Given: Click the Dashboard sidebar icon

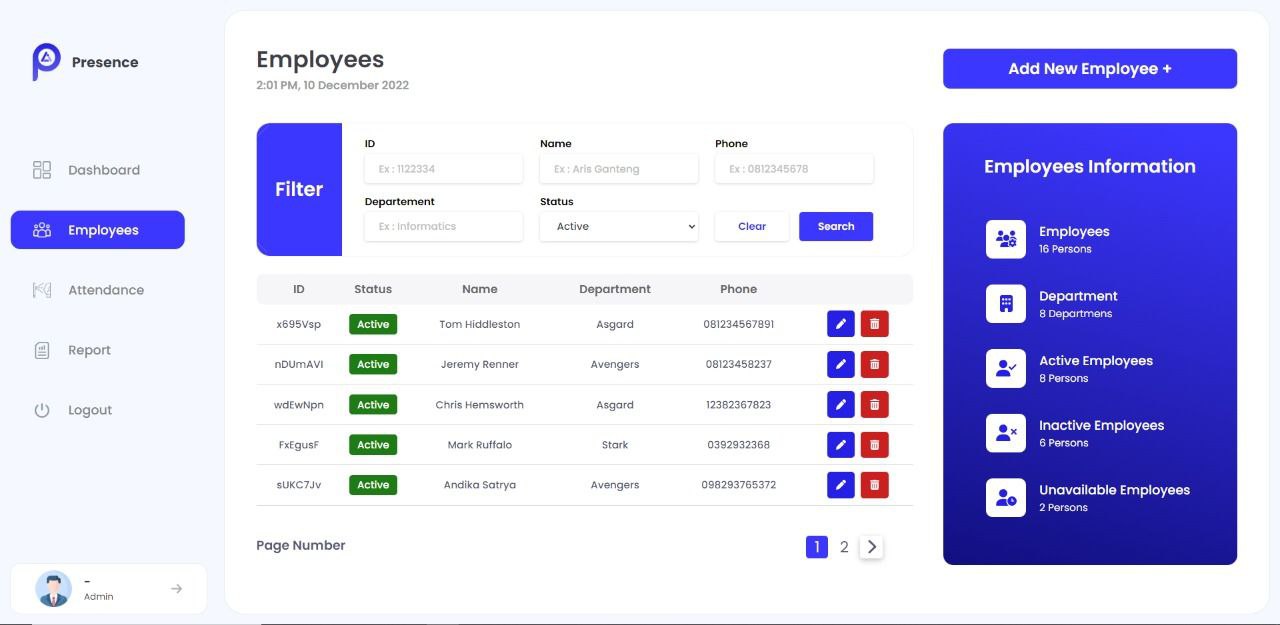Looking at the screenshot, I should [40, 169].
